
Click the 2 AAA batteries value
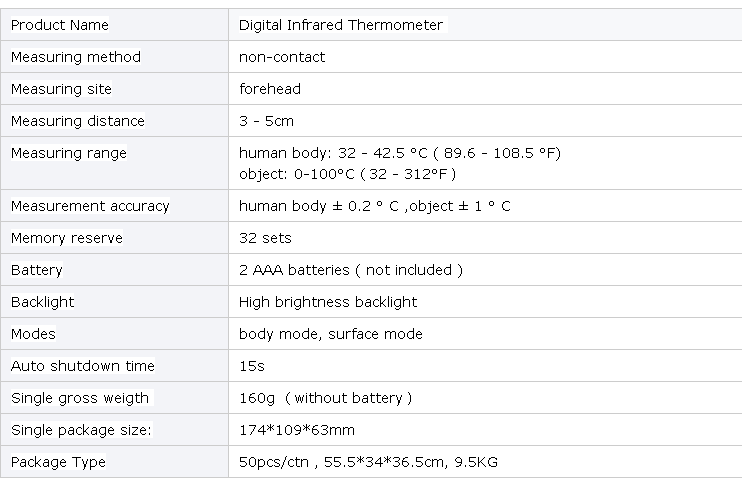[x=351, y=270]
